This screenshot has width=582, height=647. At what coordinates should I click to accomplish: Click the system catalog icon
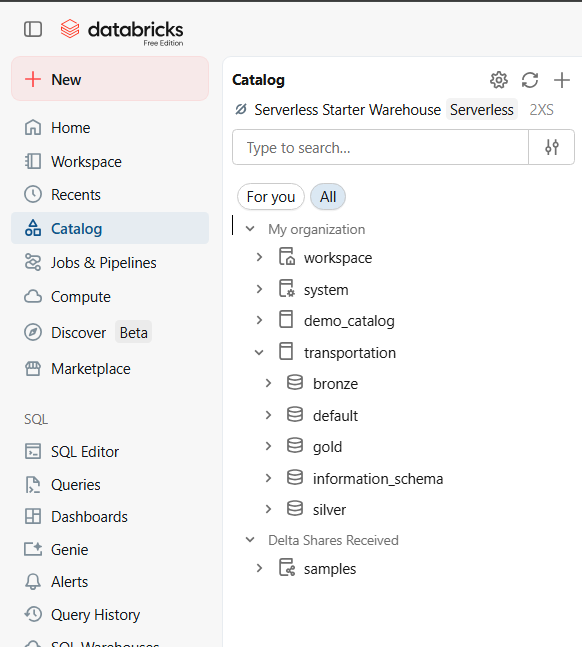tap(286, 288)
